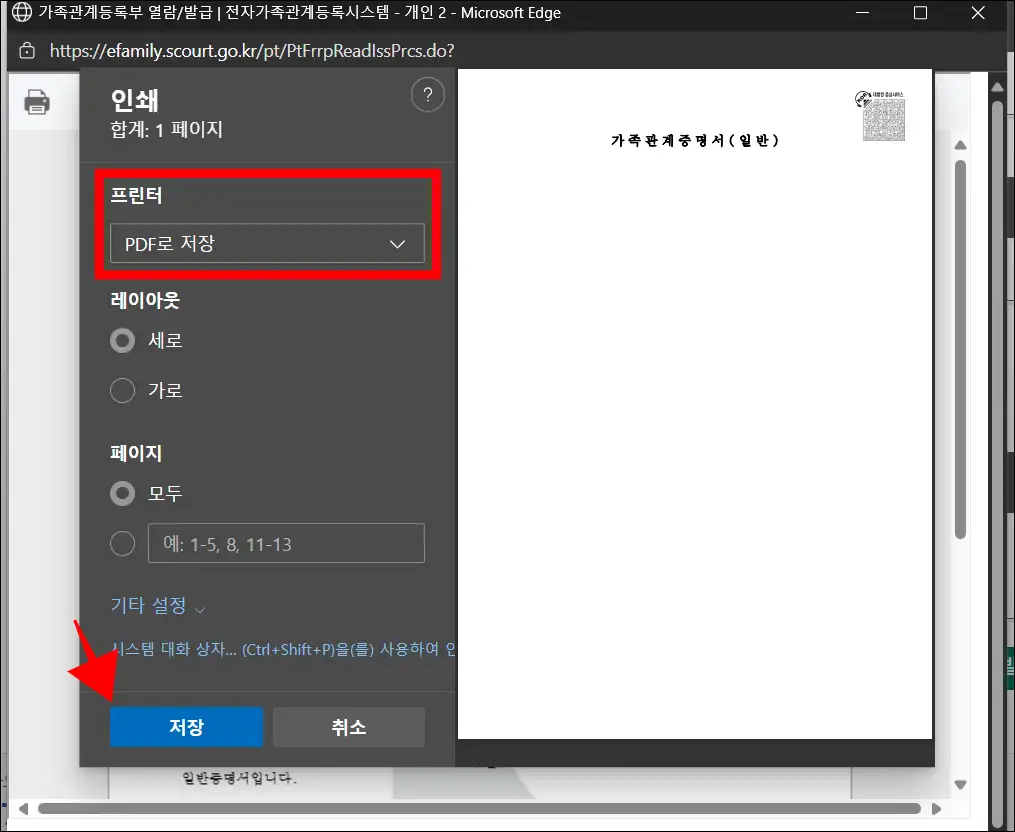Image resolution: width=1015 pixels, height=832 pixels.
Task: Select the custom page range radio button
Action: (x=122, y=543)
